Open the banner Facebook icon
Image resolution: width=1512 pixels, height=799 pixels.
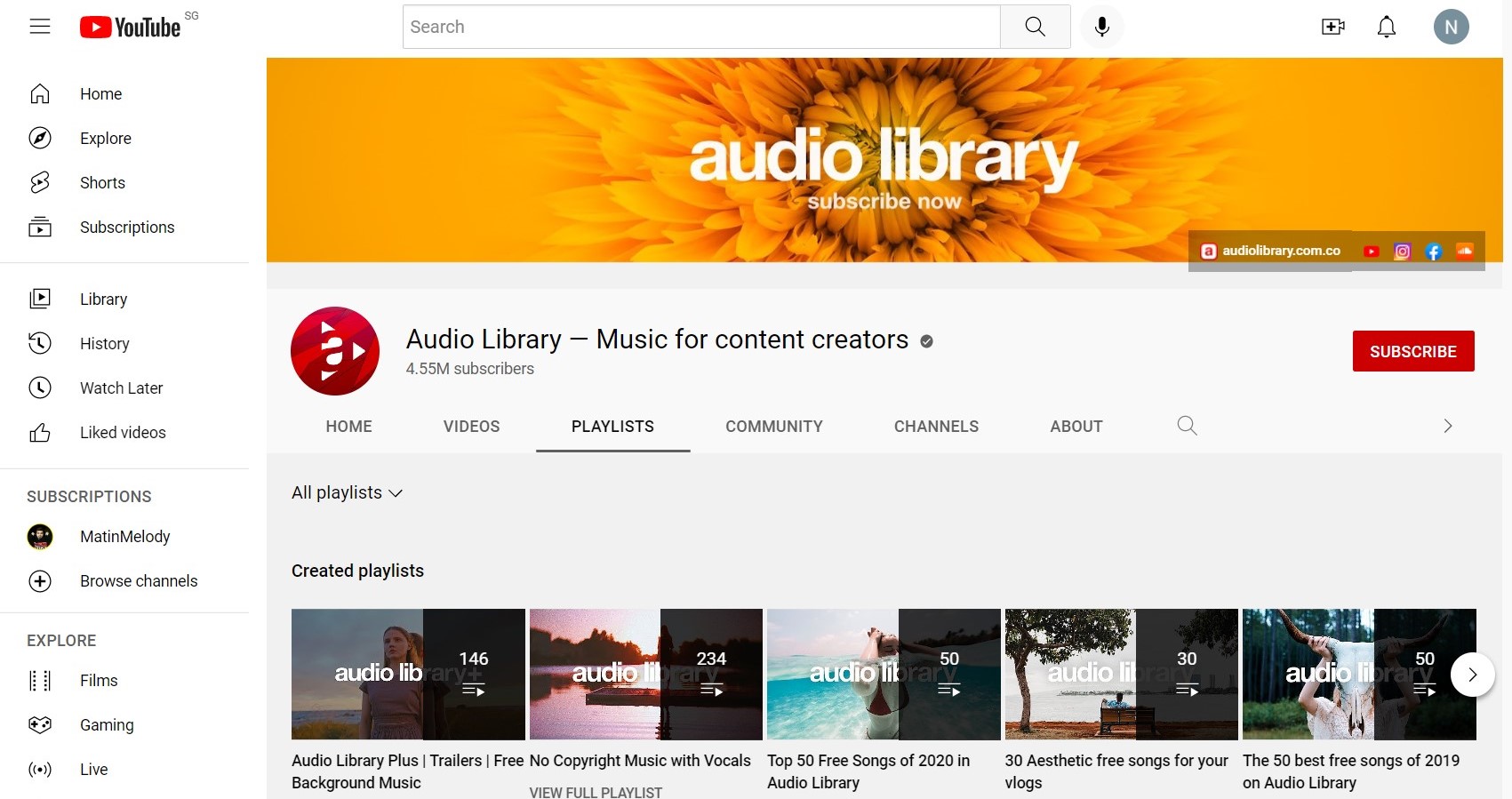(1433, 252)
